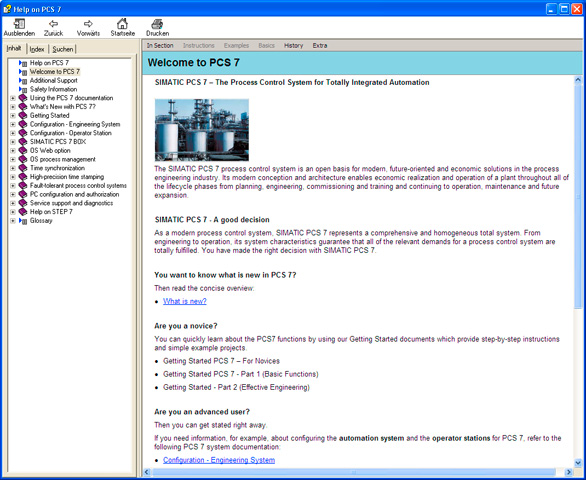Click the Glossary page icon

(x=23, y=221)
